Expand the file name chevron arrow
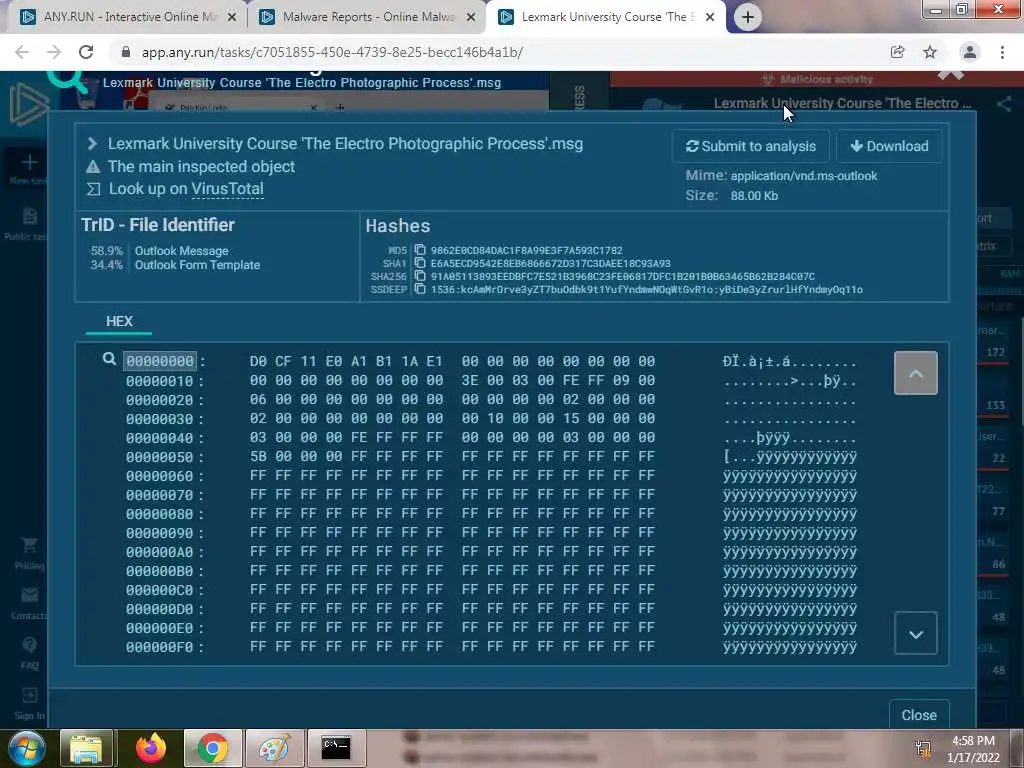The height and width of the screenshot is (768, 1024). pyautogui.click(x=92, y=144)
